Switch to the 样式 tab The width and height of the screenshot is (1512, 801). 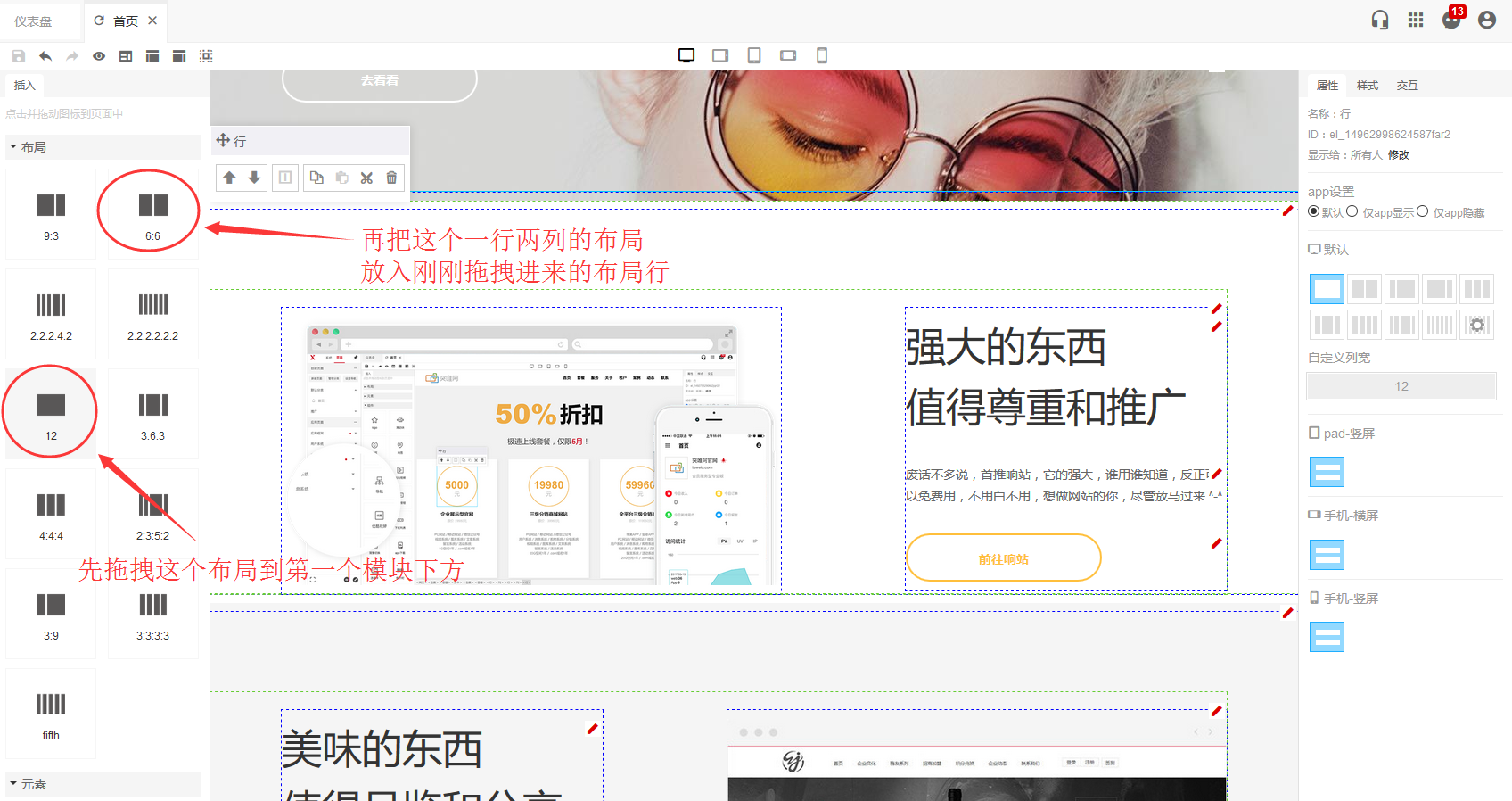(1367, 86)
